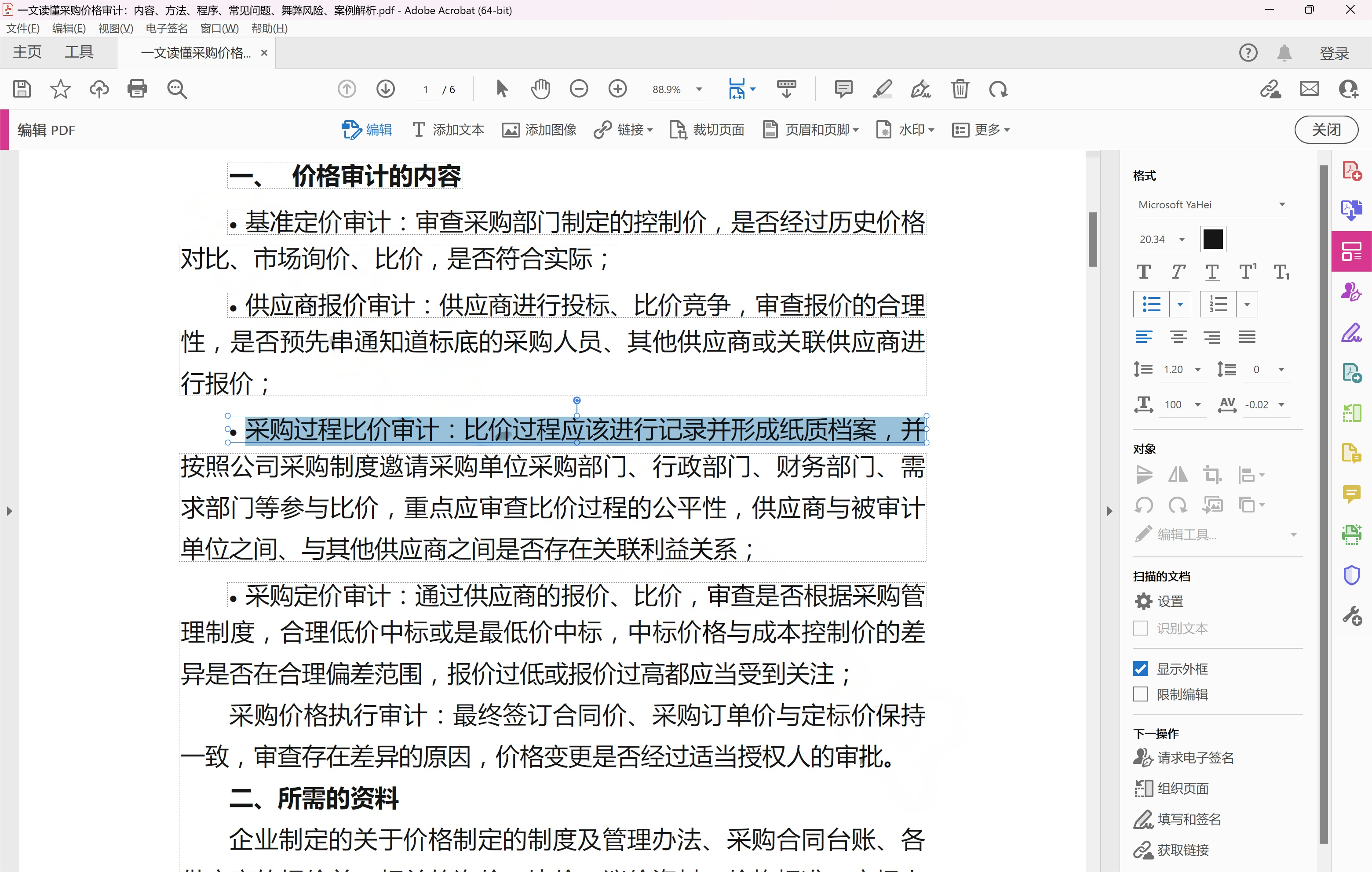The height and width of the screenshot is (872, 1372).
Task: Open the 窗口(W) menu
Action: (x=219, y=28)
